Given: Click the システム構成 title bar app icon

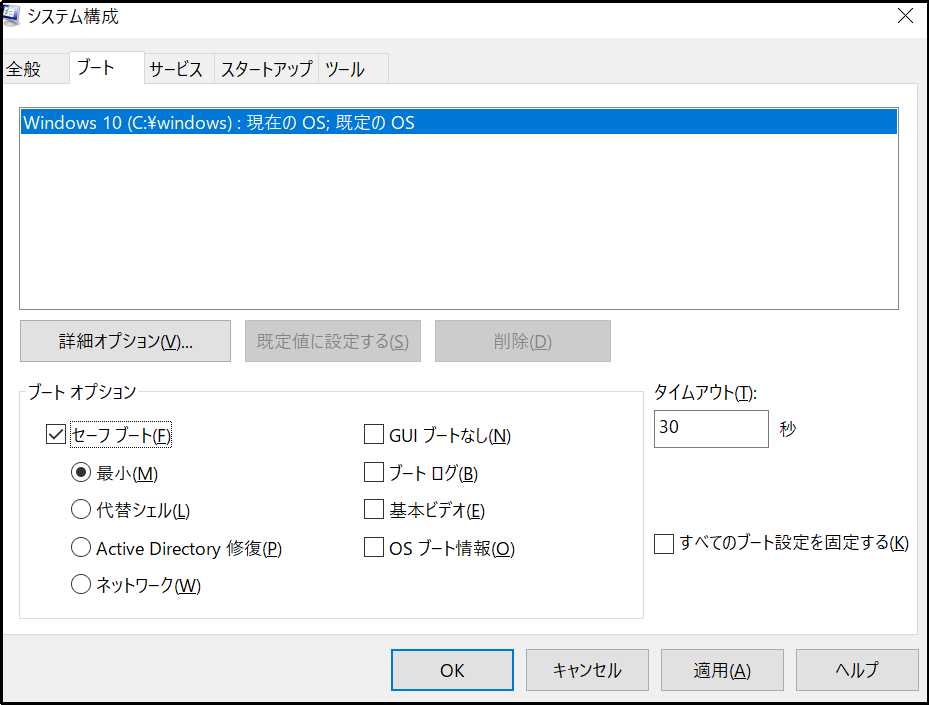Looking at the screenshot, I should [12, 16].
